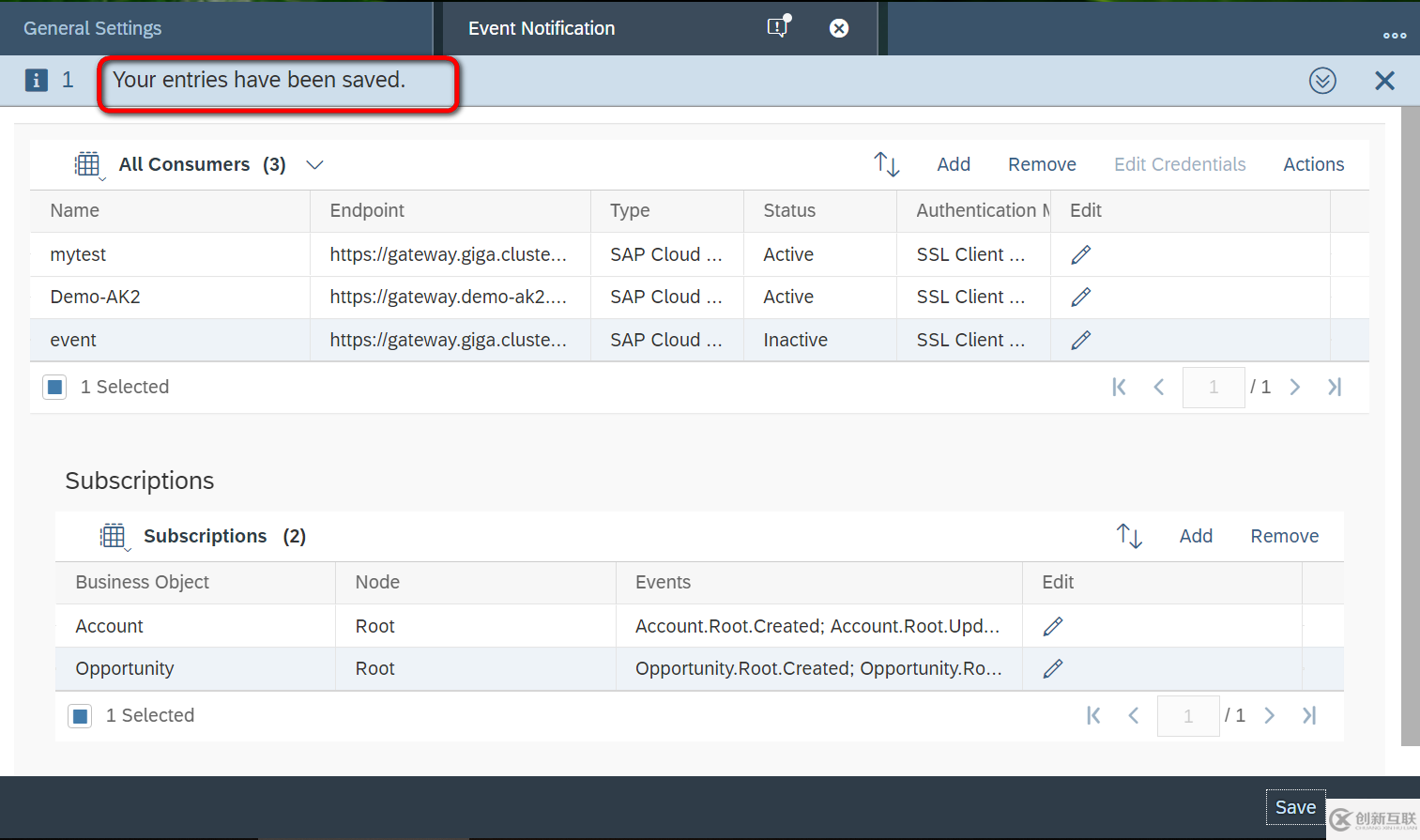Clear selection checkbox in consumers table footer
Screen dimensions: 1420x840
(x=53, y=387)
